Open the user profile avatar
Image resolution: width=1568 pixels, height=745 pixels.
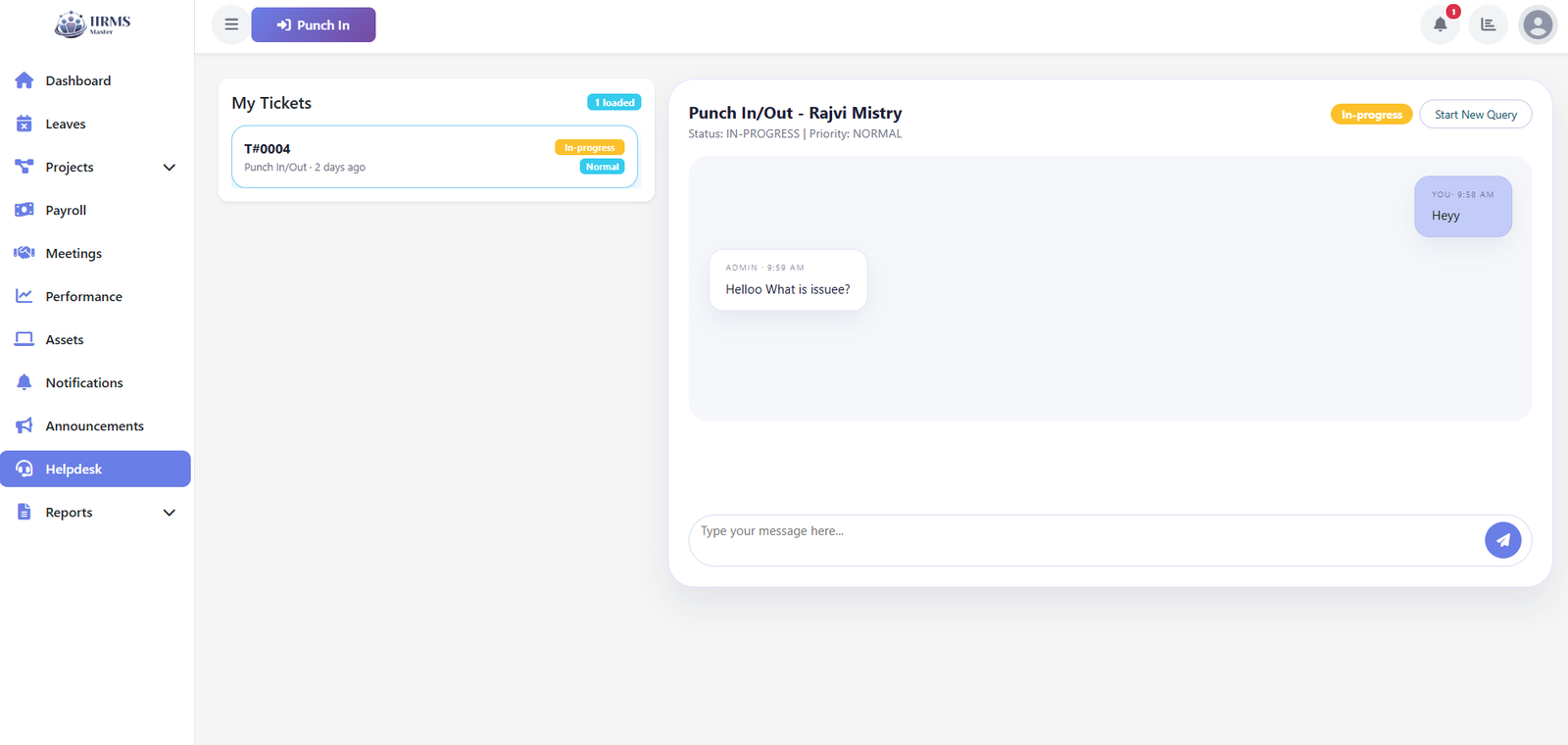[x=1538, y=25]
